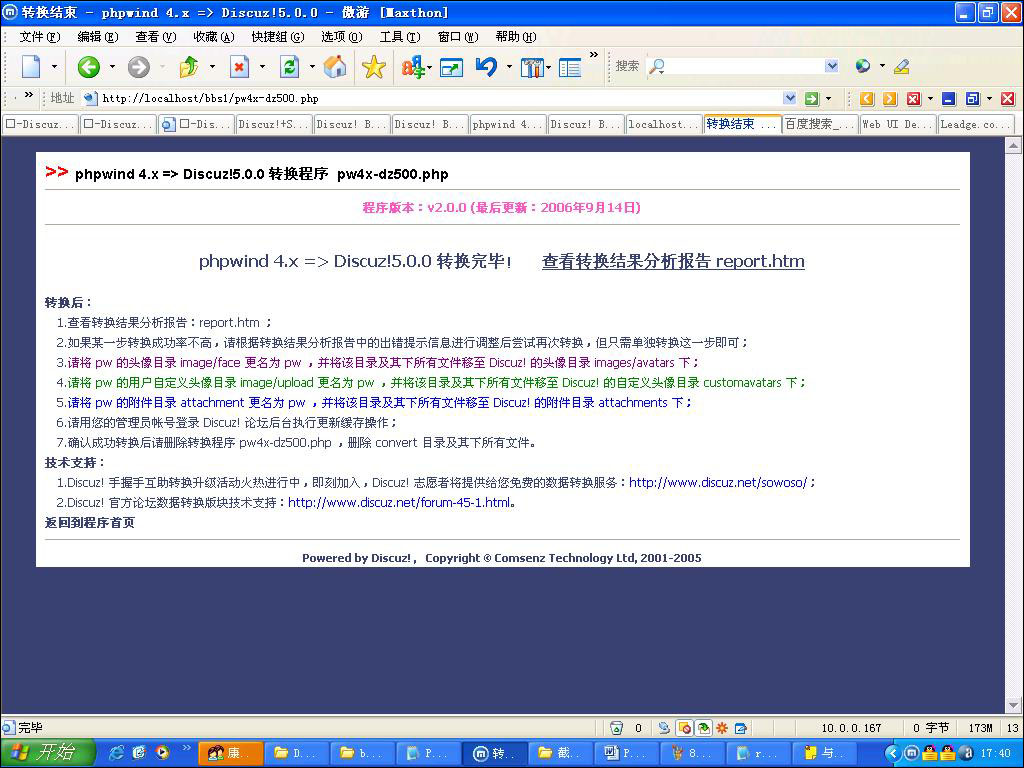Click 返回到程序首页 link
Image resolution: width=1024 pixels, height=768 pixels.
point(89,522)
